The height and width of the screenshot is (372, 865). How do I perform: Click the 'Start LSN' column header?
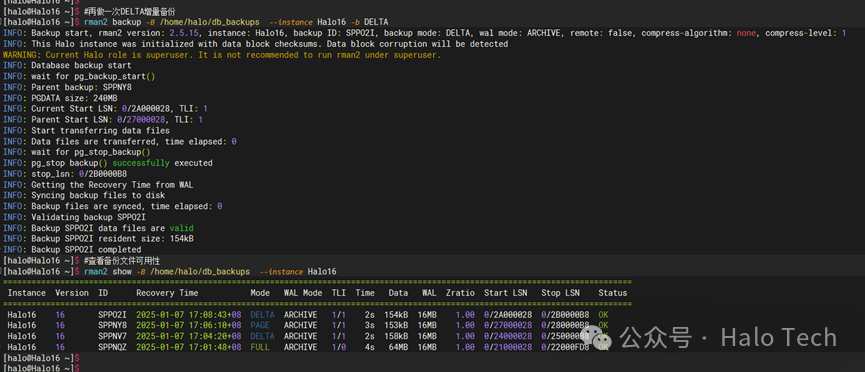(x=505, y=293)
